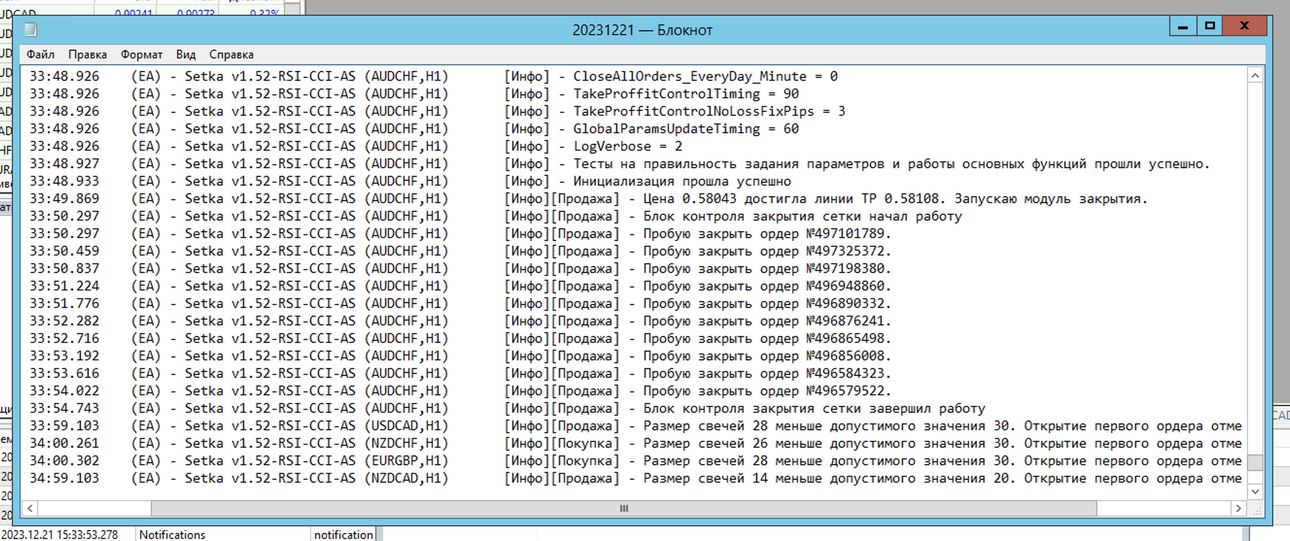Click the USDCAD,H1 log entry
The width and height of the screenshot is (1290, 541).
(x=636, y=426)
